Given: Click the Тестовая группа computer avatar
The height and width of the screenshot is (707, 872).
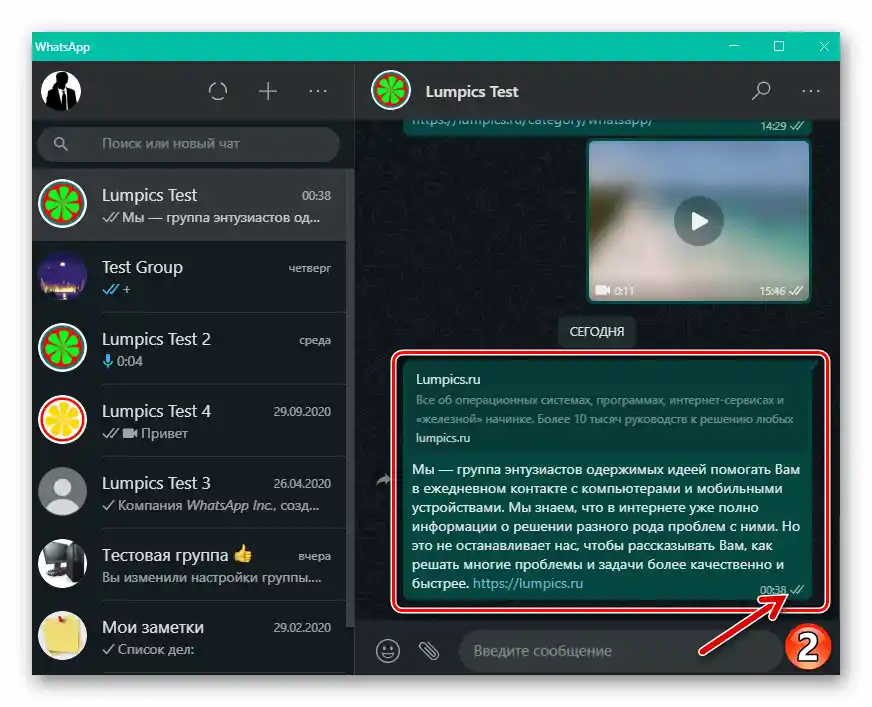Looking at the screenshot, I should point(62,563).
